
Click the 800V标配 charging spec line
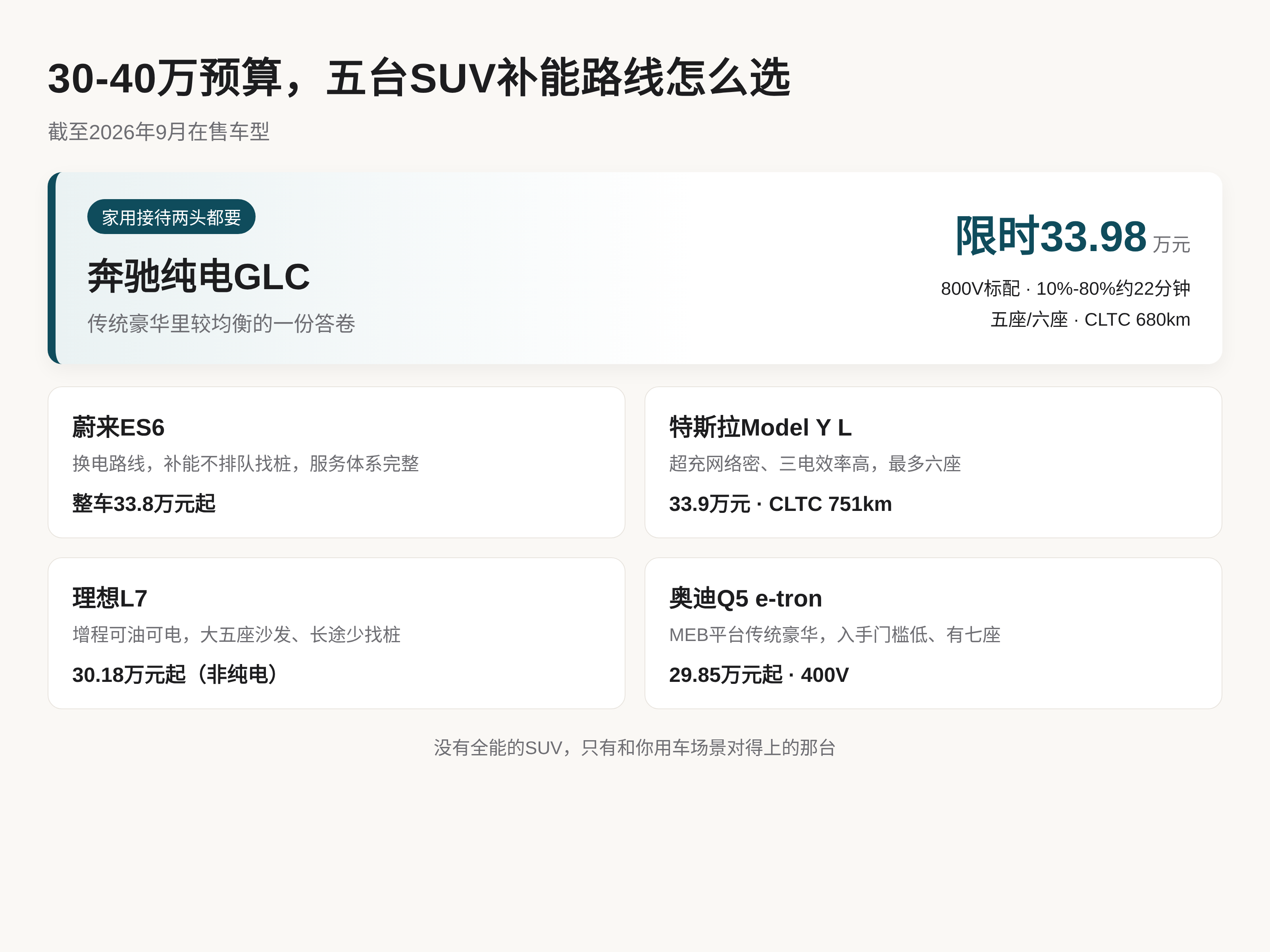[1065, 289]
